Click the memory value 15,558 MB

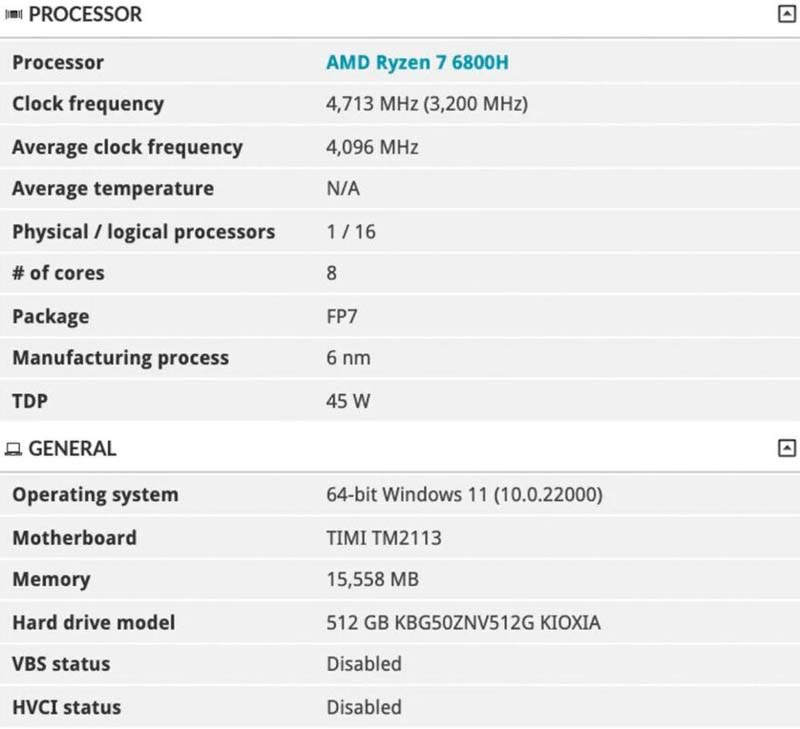[x=372, y=580]
